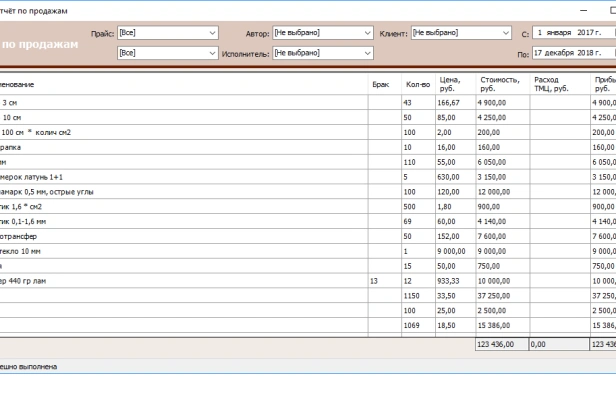Click the start date field 1 января 2017
This screenshot has height=405, width=616.
pos(572,33)
